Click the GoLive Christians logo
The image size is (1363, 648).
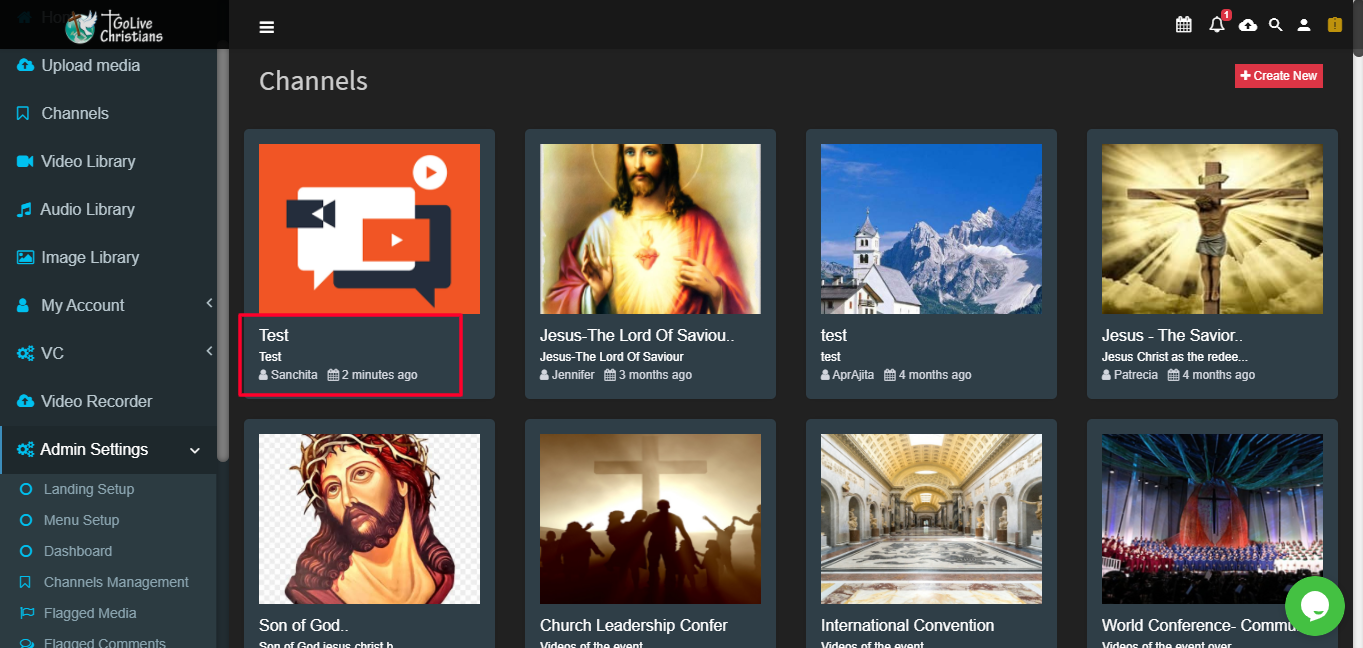point(114,26)
